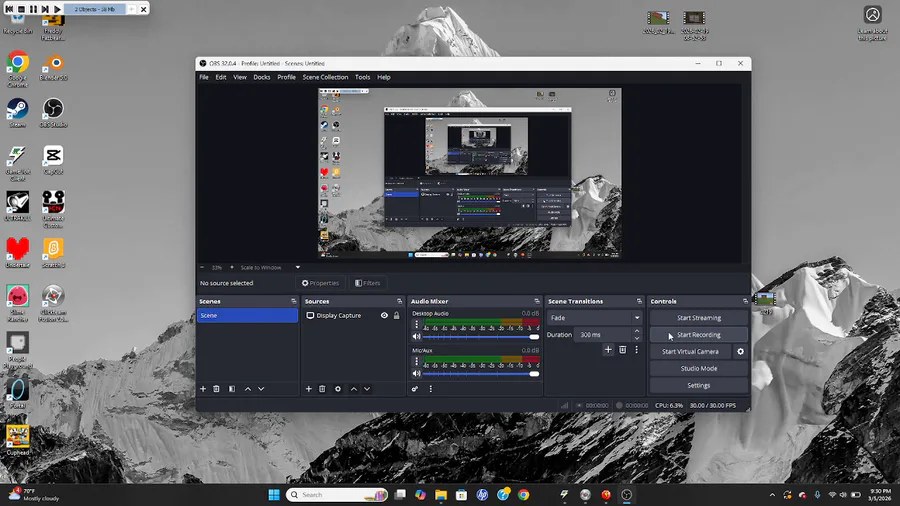Click the Properties button under preview

click(320, 283)
